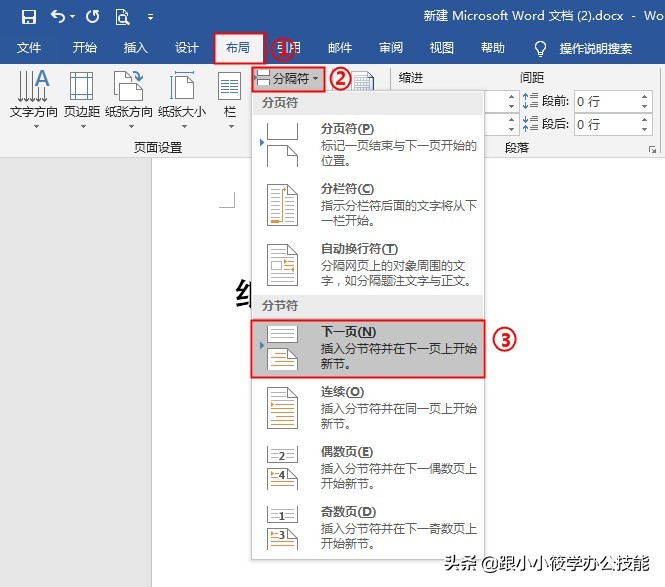665x587 pixels.
Task: Click the Undo arrow icon
Action: coord(57,17)
